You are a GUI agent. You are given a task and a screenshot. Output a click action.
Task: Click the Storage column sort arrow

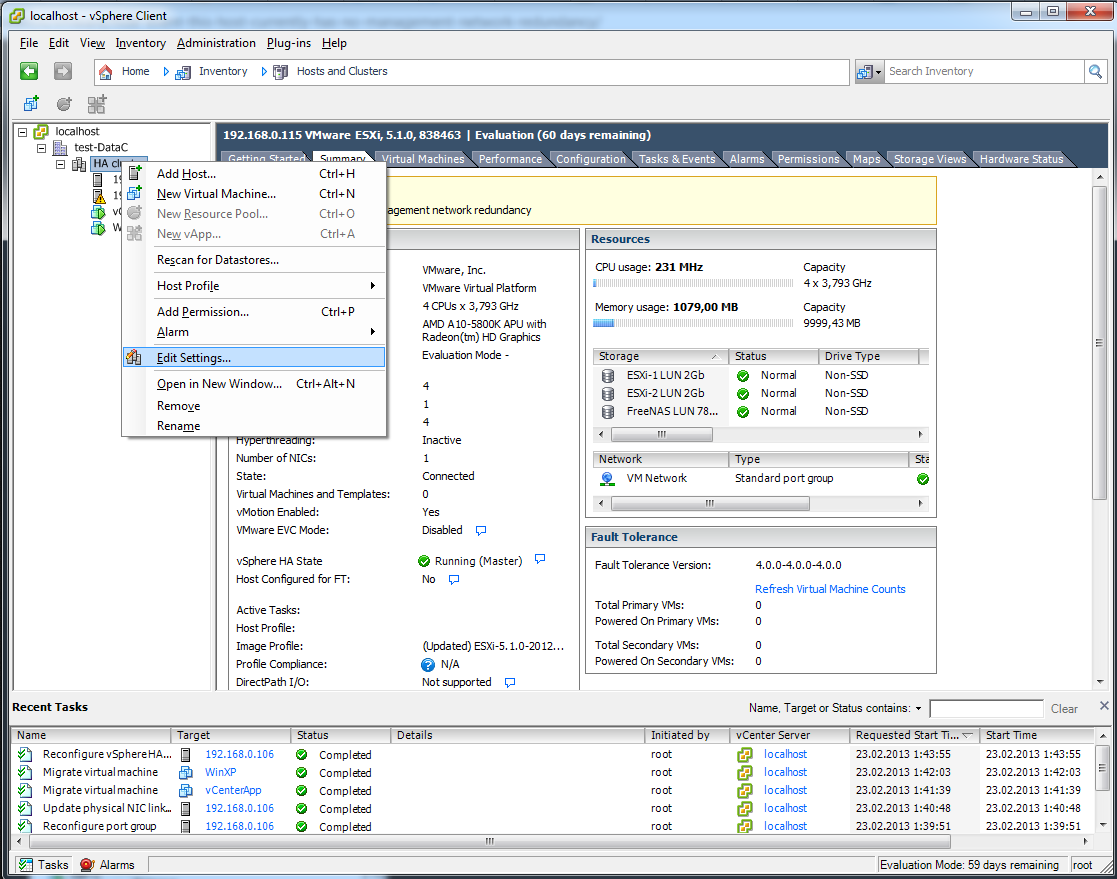(x=715, y=356)
